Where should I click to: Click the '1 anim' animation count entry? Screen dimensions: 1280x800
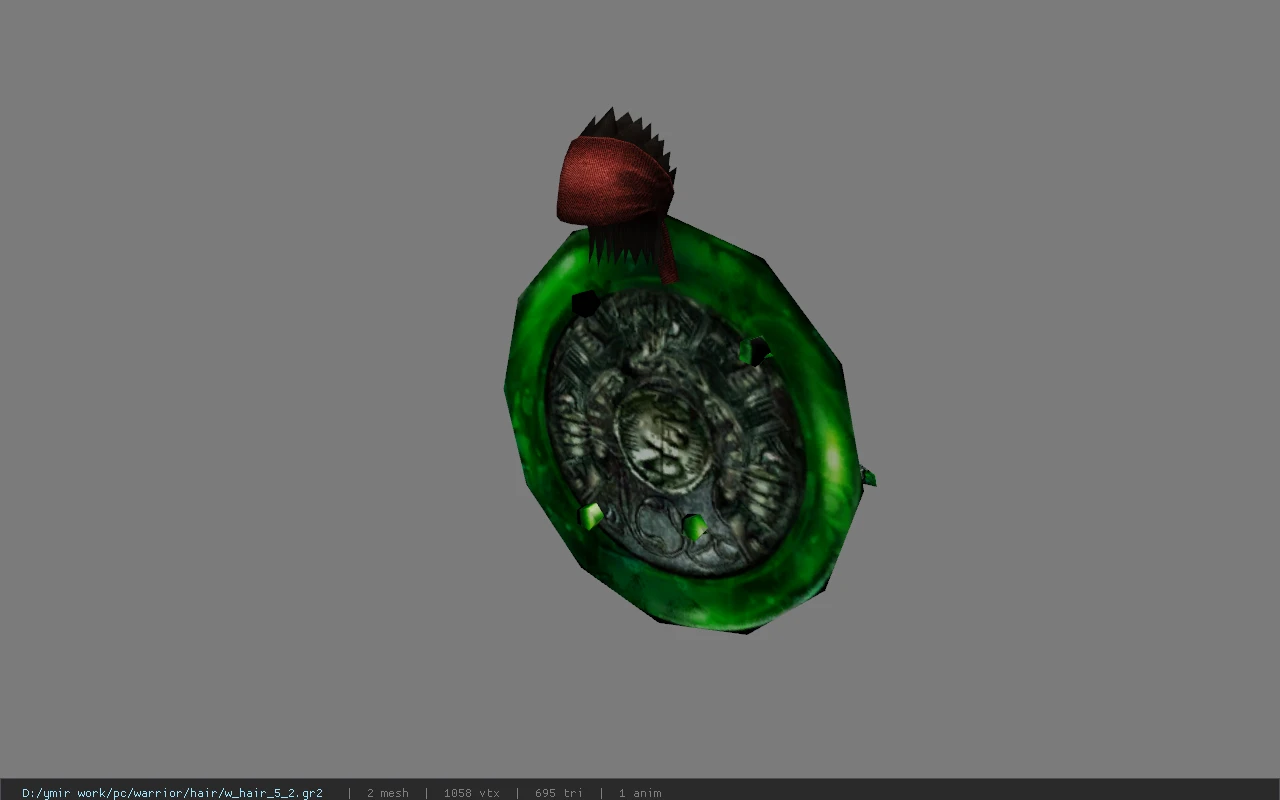coord(640,793)
